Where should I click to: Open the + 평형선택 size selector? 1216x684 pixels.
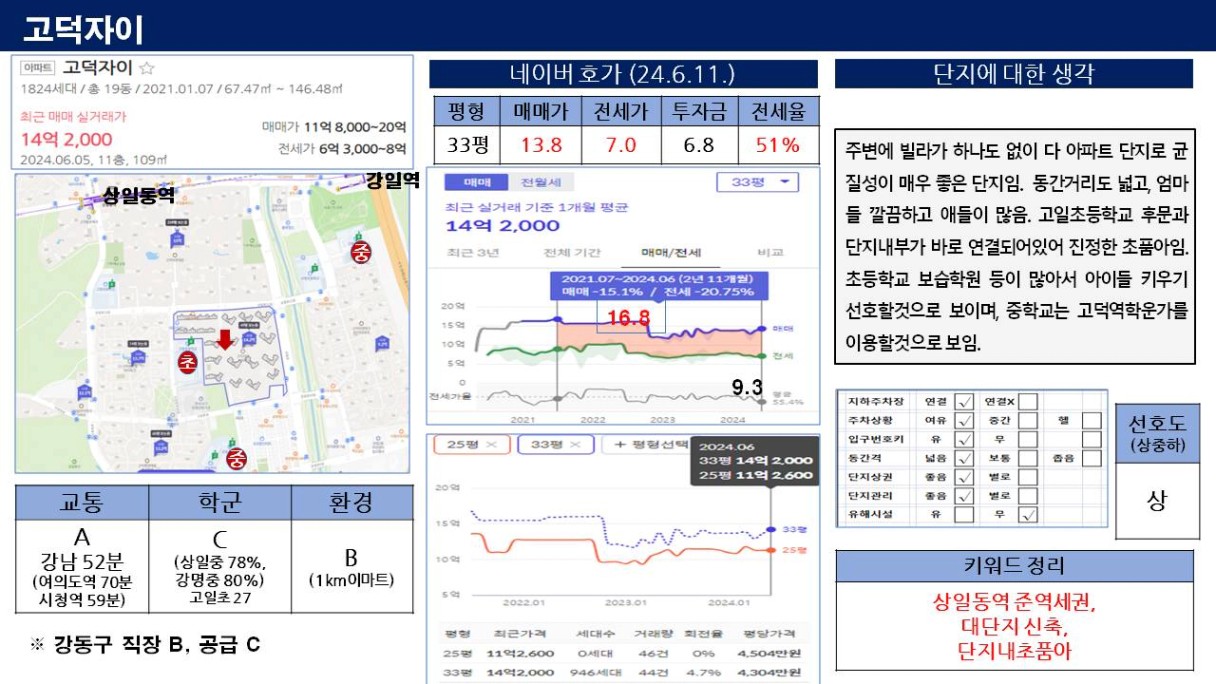(648, 444)
